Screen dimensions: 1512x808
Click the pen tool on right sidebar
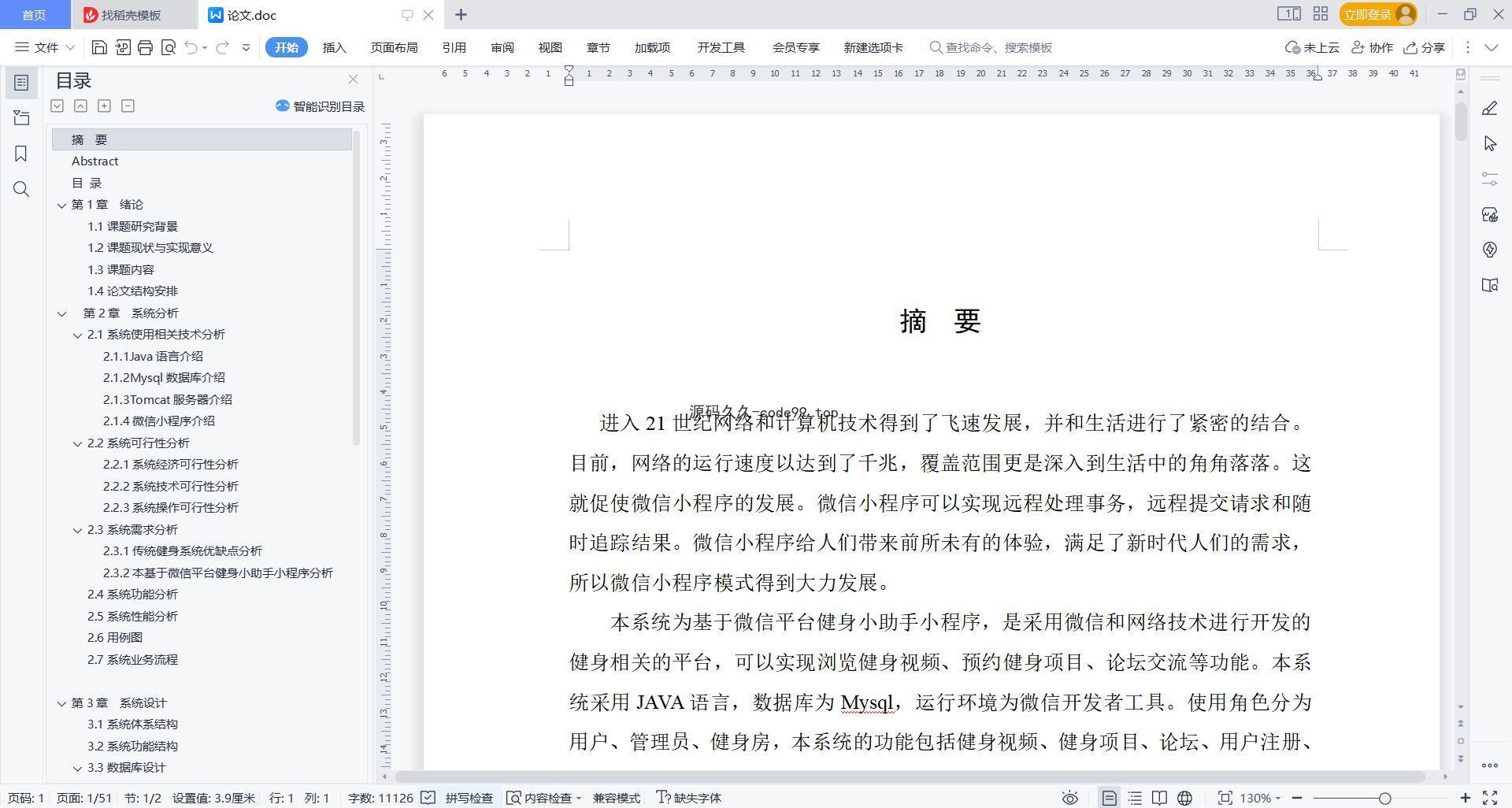click(1489, 109)
